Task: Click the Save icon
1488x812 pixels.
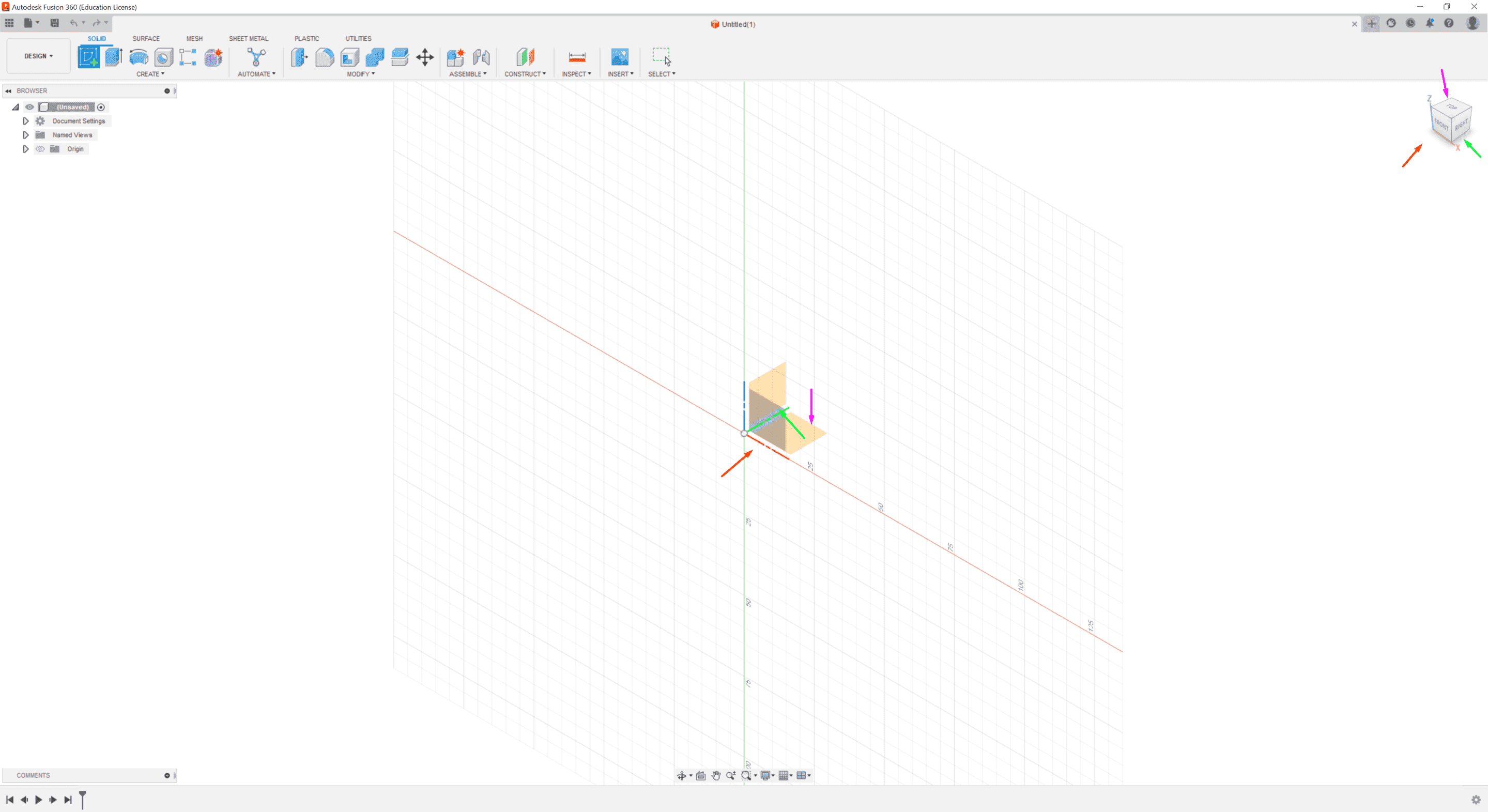Action: (x=54, y=23)
